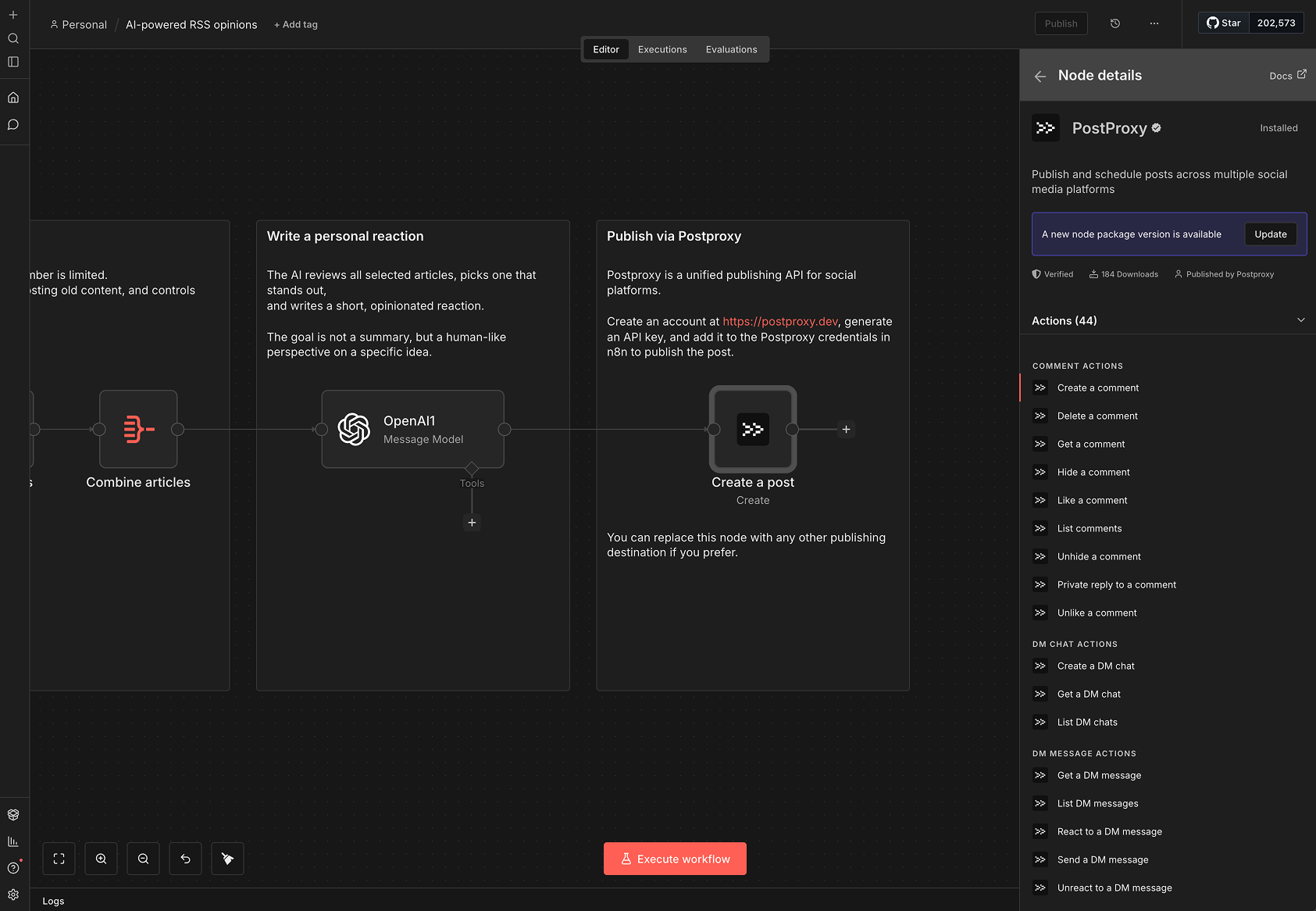
Task: Open the postproxy.dev link
Action: click(780, 321)
